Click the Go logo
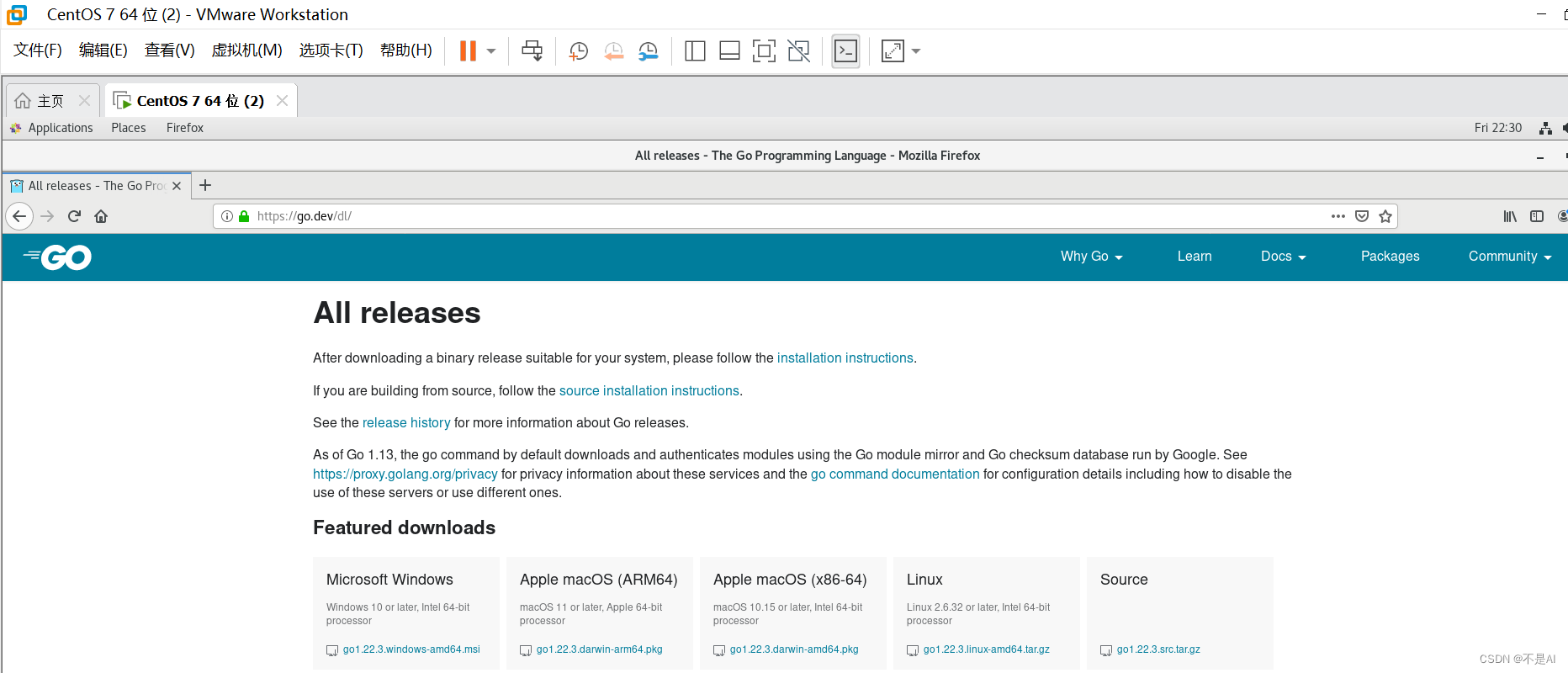 (x=57, y=257)
